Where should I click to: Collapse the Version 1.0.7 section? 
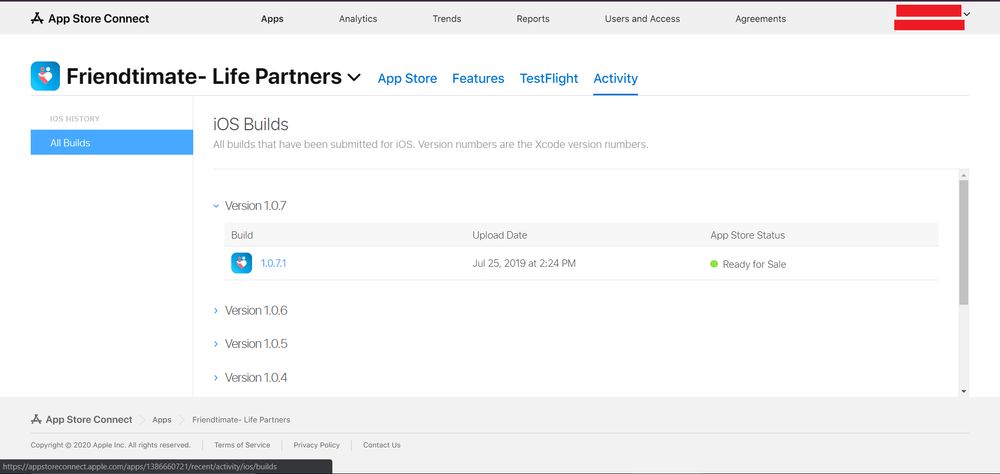[216, 206]
